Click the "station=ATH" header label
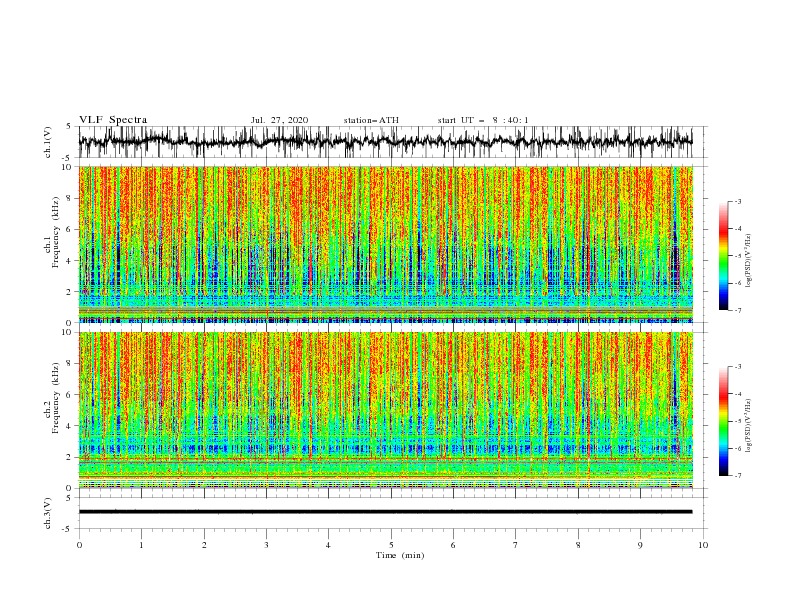Image resolution: width=792 pixels, height=612 pixels. tap(371, 120)
